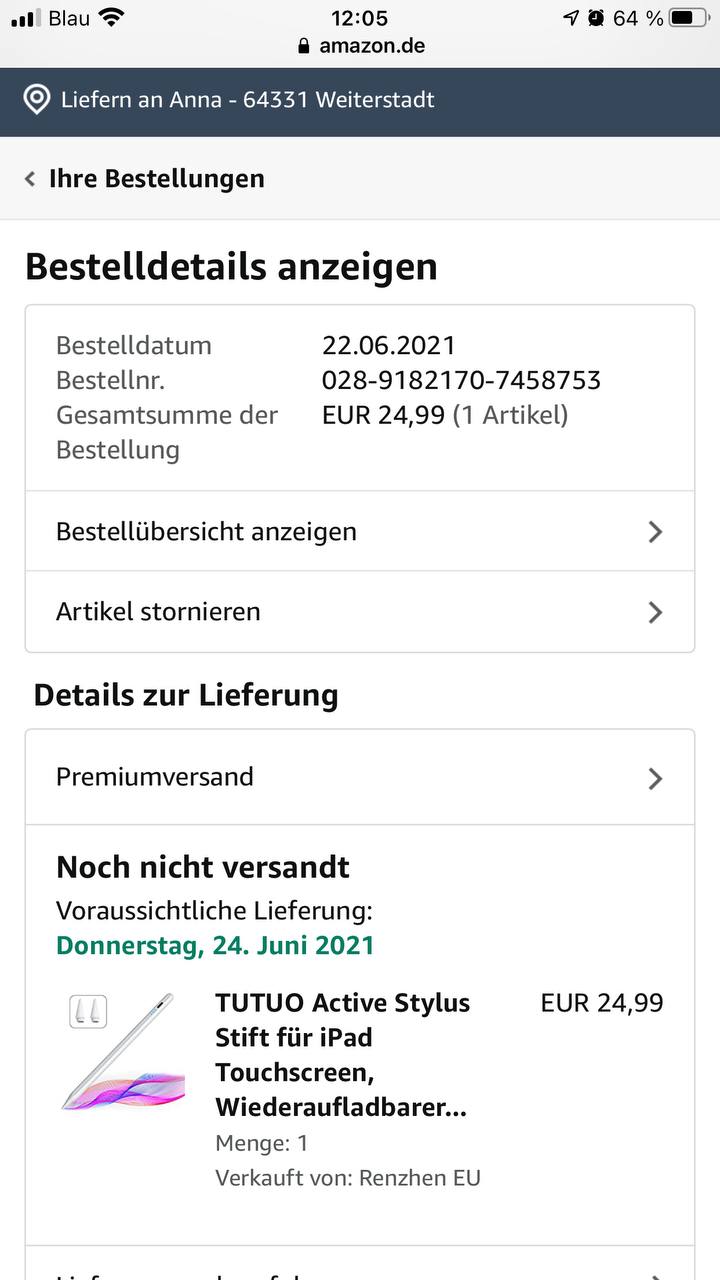720x1280 pixels.
Task: Open the TUTUO Active Stylus product link
Action: point(342,1055)
